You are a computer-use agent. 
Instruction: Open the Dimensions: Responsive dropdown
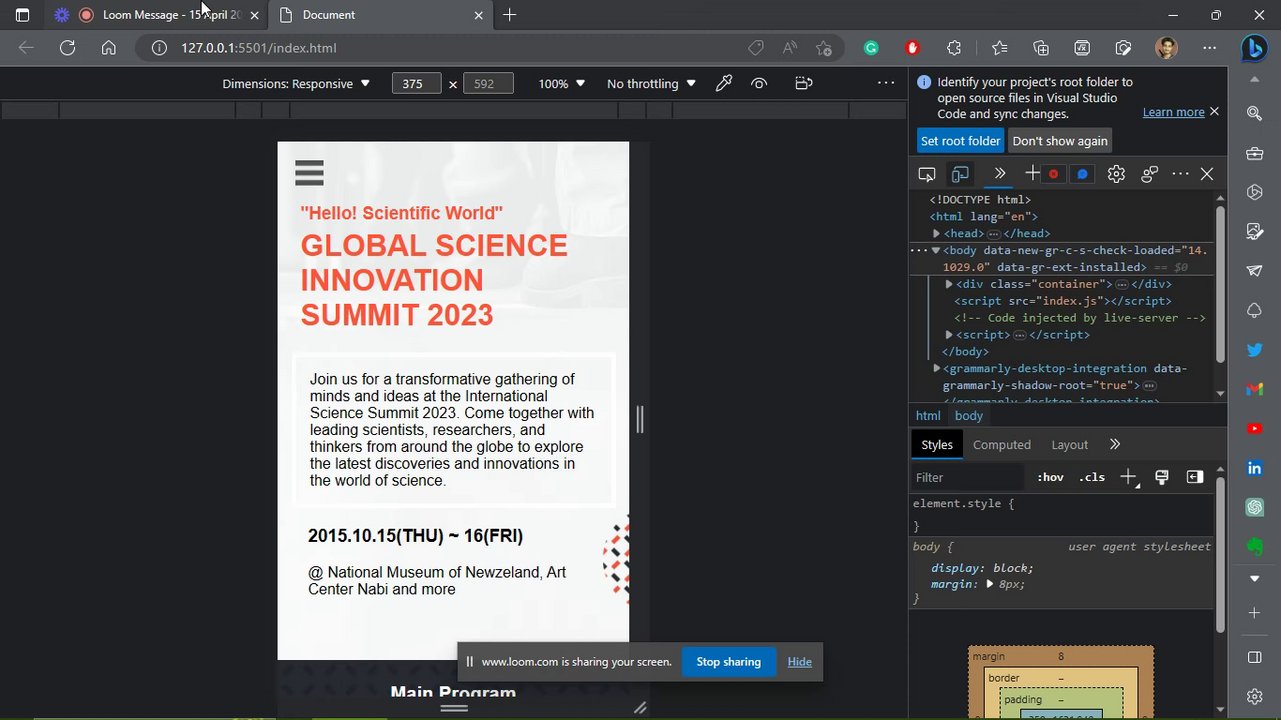pyautogui.click(x=296, y=84)
